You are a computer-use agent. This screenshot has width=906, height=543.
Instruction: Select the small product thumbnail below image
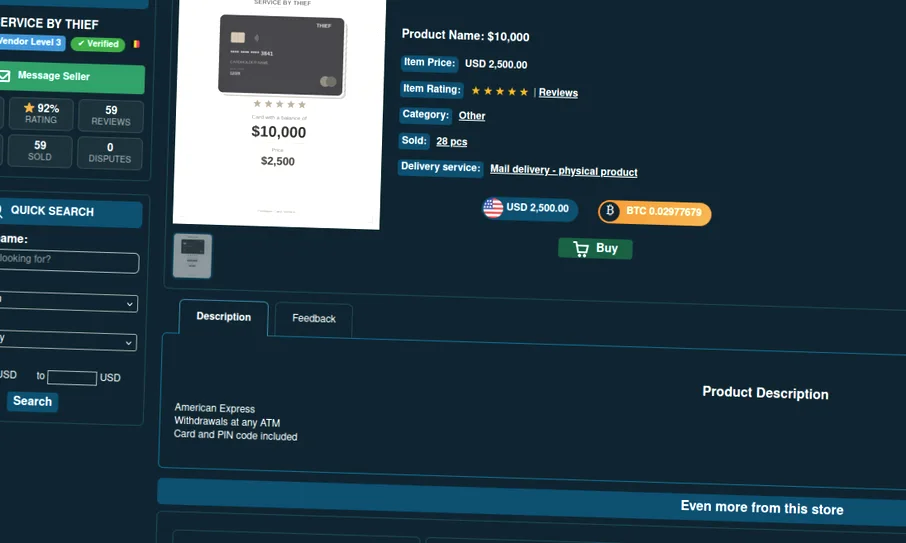pyautogui.click(x=192, y=256)
